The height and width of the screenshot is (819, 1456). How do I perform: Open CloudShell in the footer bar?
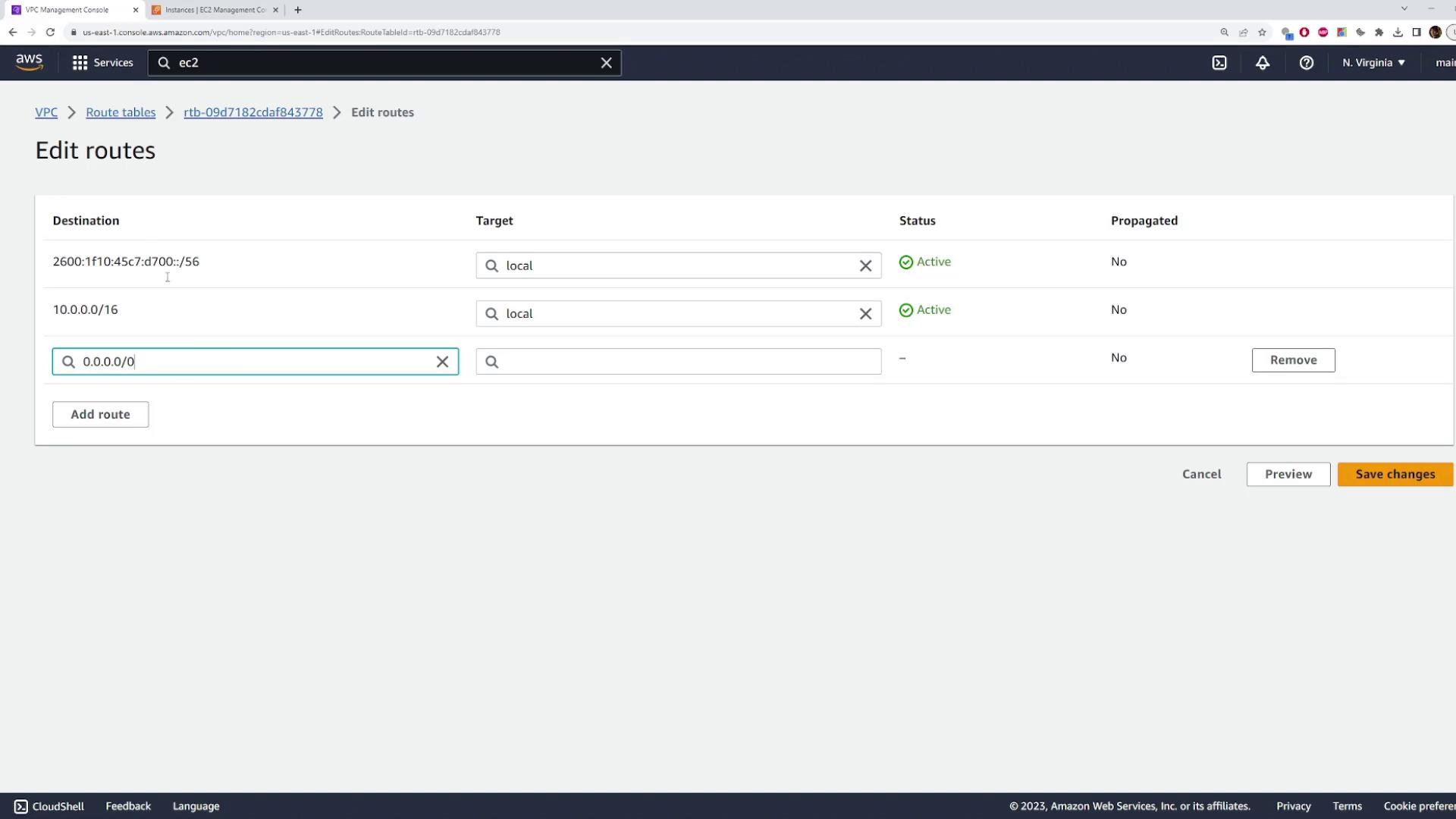(x=49, y=806)
